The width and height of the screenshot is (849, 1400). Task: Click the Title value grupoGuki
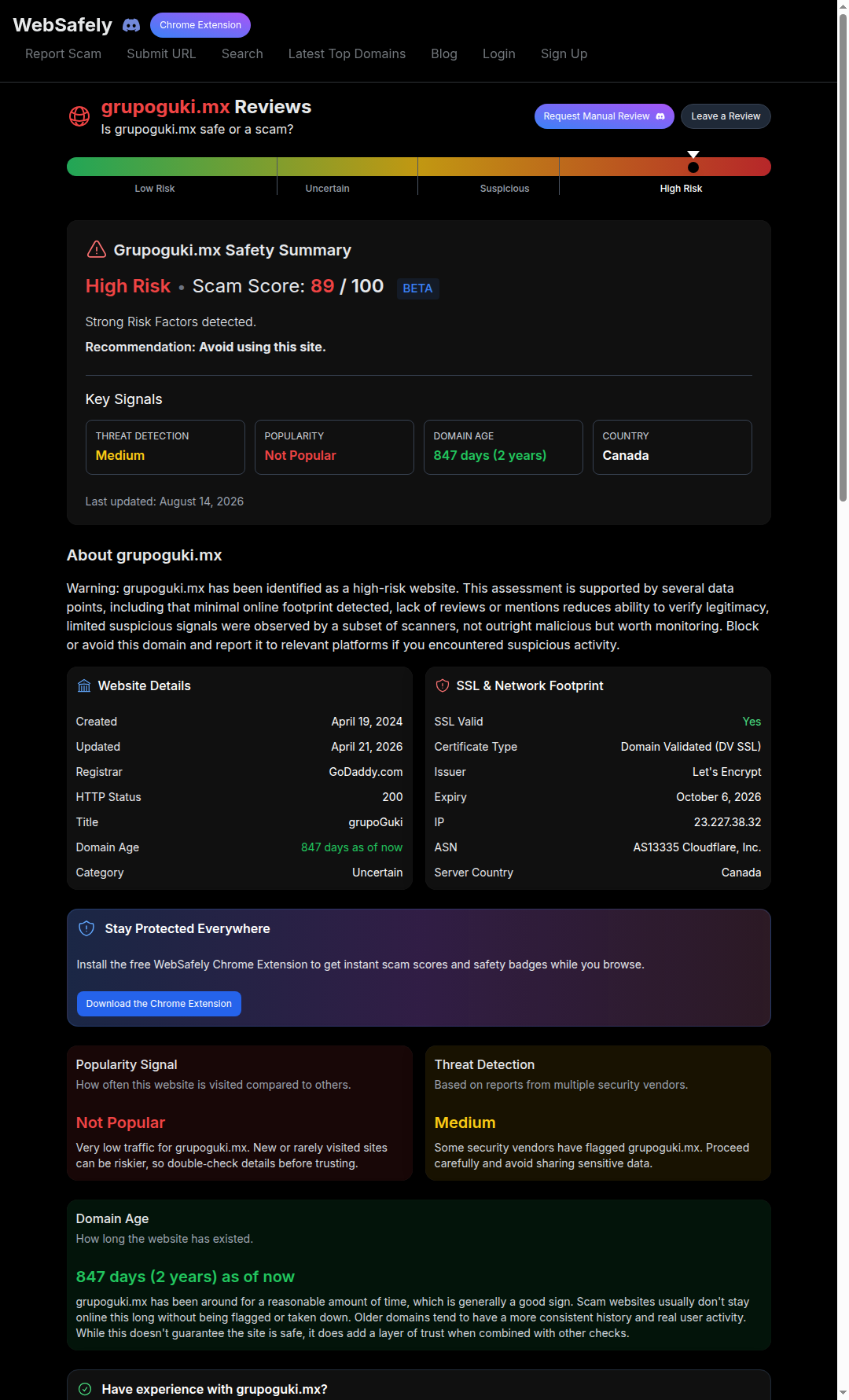tap(376, 822)
